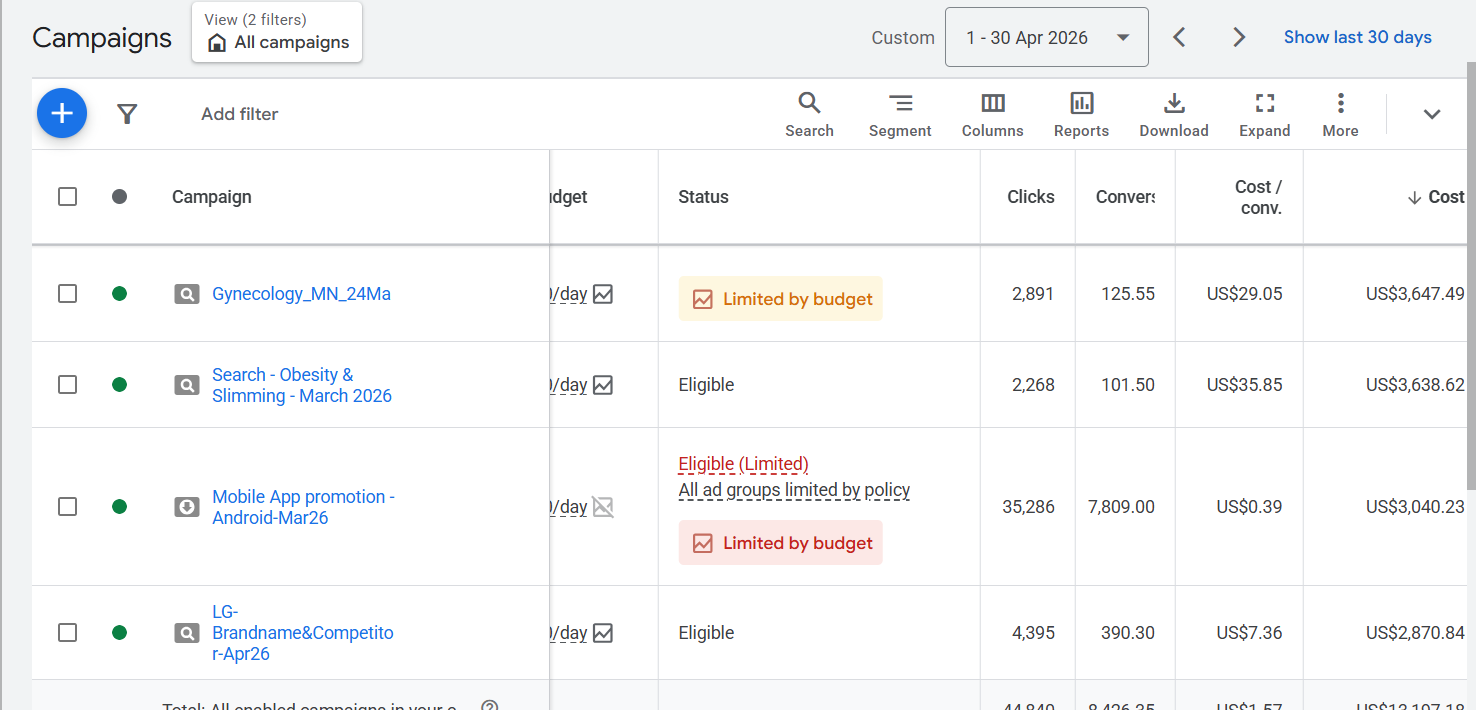Sort by Campaign column header
Viewport: 1476px width, 710px height.
pos(212,197)
